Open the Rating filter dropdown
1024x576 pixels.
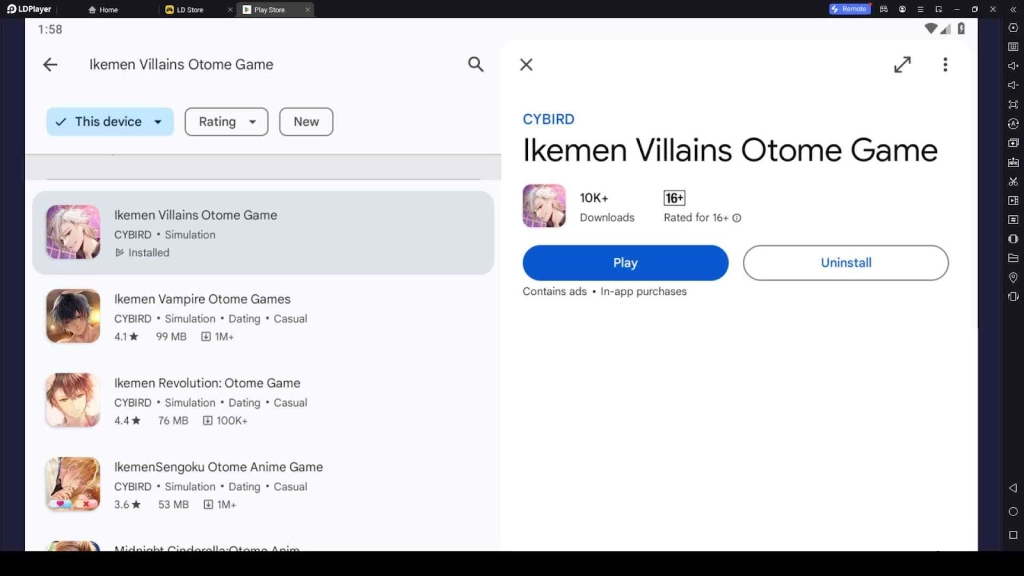226,122
